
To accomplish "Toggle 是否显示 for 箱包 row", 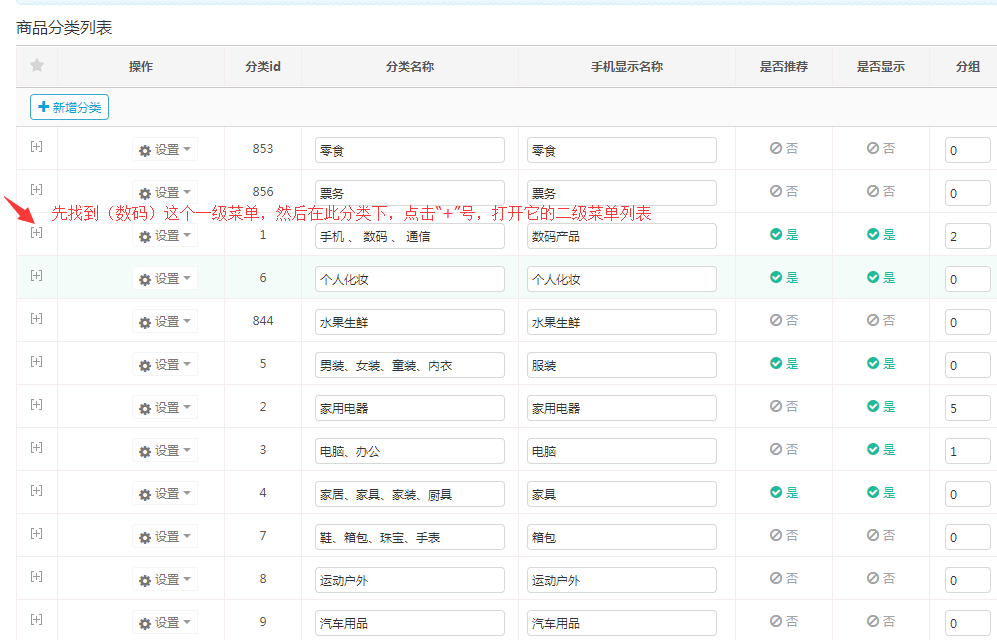I will coord(881,535).
